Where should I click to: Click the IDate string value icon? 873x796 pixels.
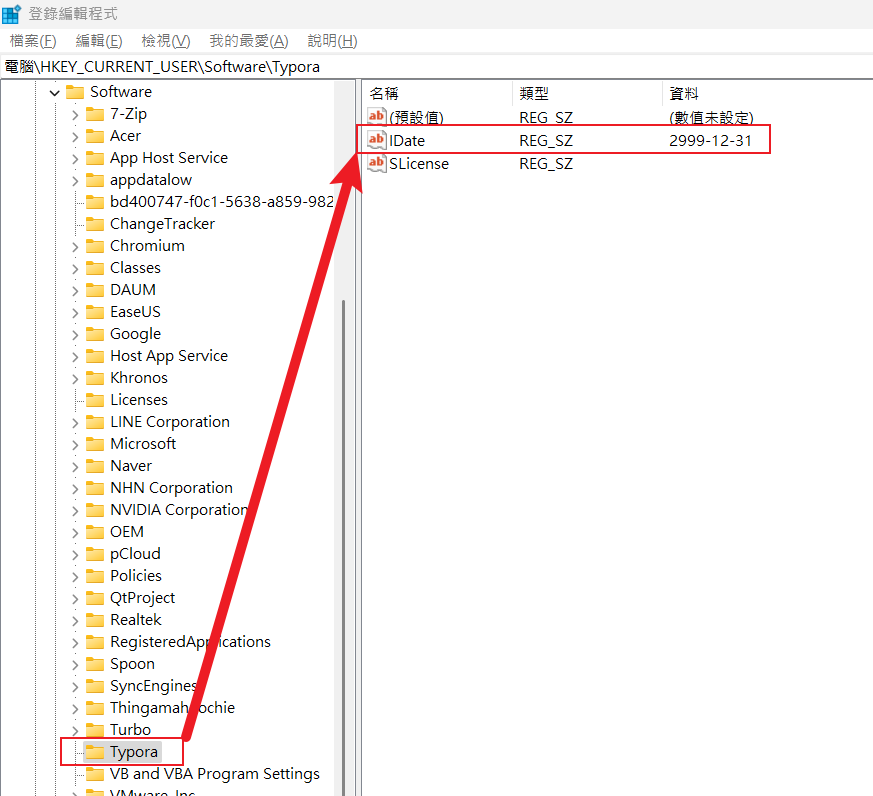coord(376,140)
